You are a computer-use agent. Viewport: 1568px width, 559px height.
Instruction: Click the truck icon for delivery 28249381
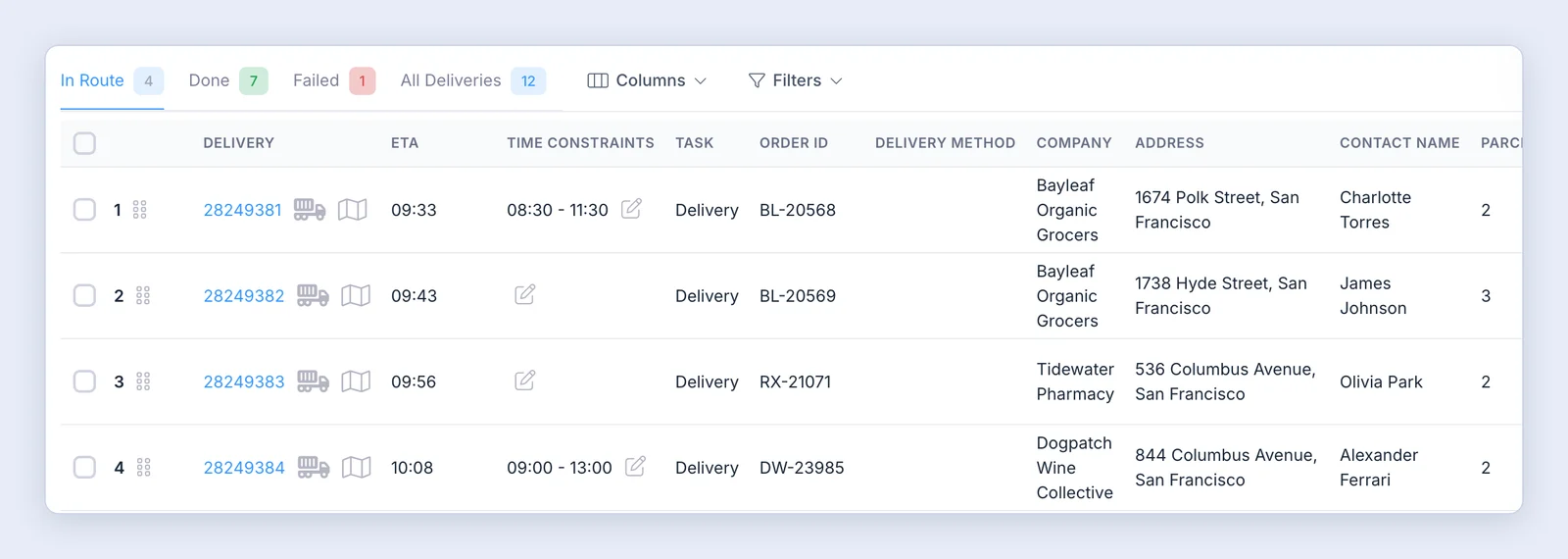pyautogui.click(x=310, y=209)
